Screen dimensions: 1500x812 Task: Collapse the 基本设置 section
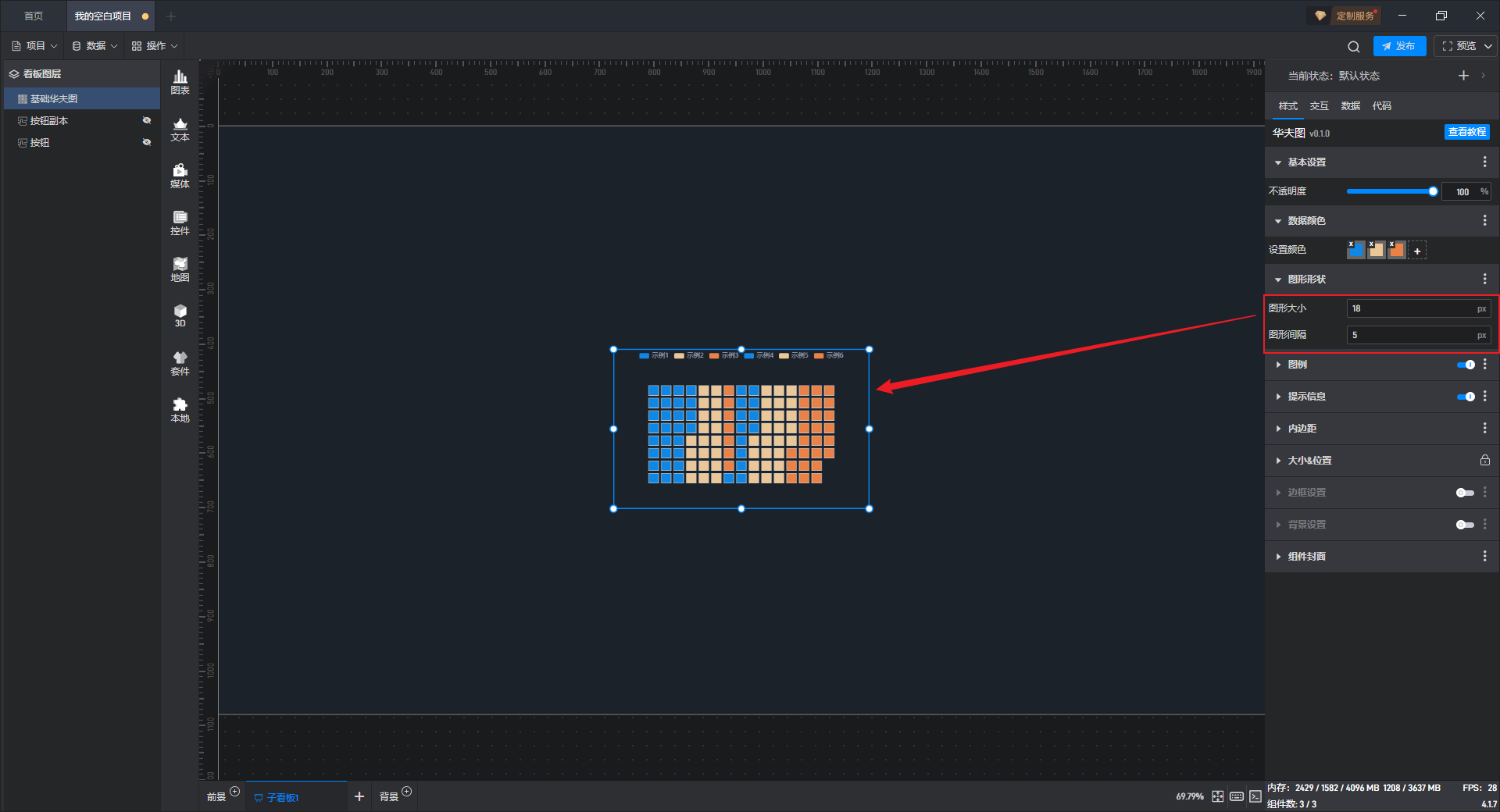click(x=1278, y=162)
